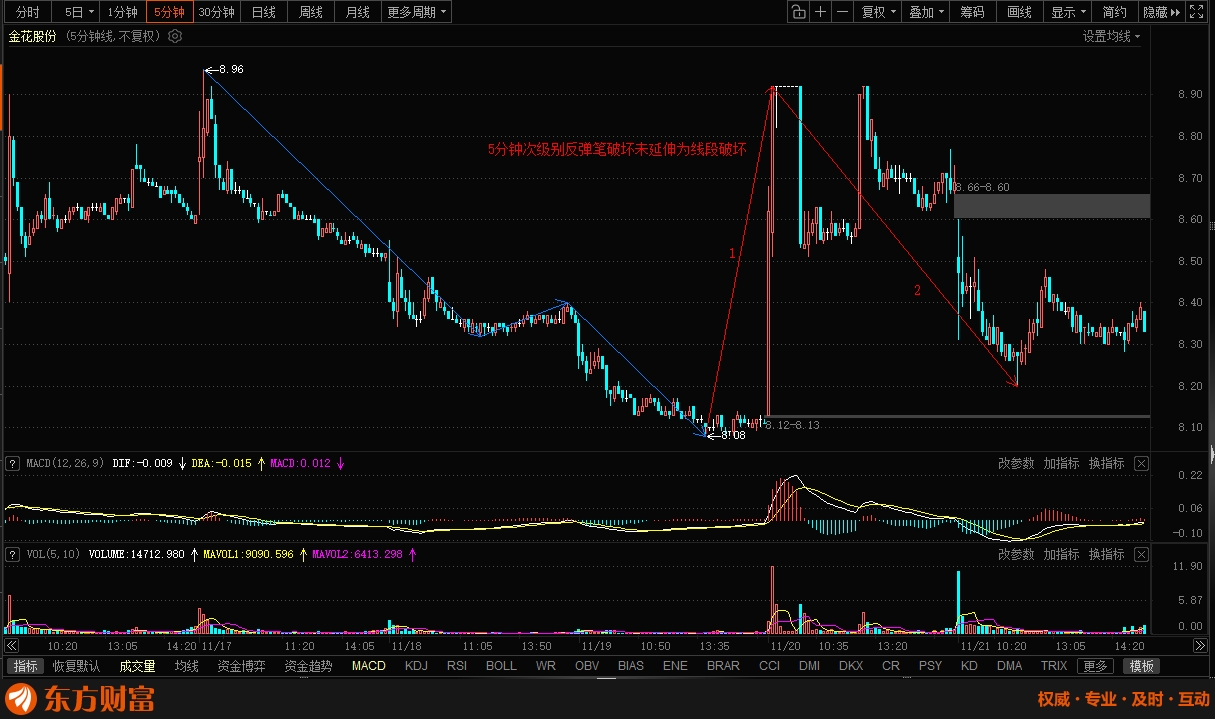Click 改参数 in MACD panel
The width and height of the screenshot is (1215, 719).
coord(1016,463)
